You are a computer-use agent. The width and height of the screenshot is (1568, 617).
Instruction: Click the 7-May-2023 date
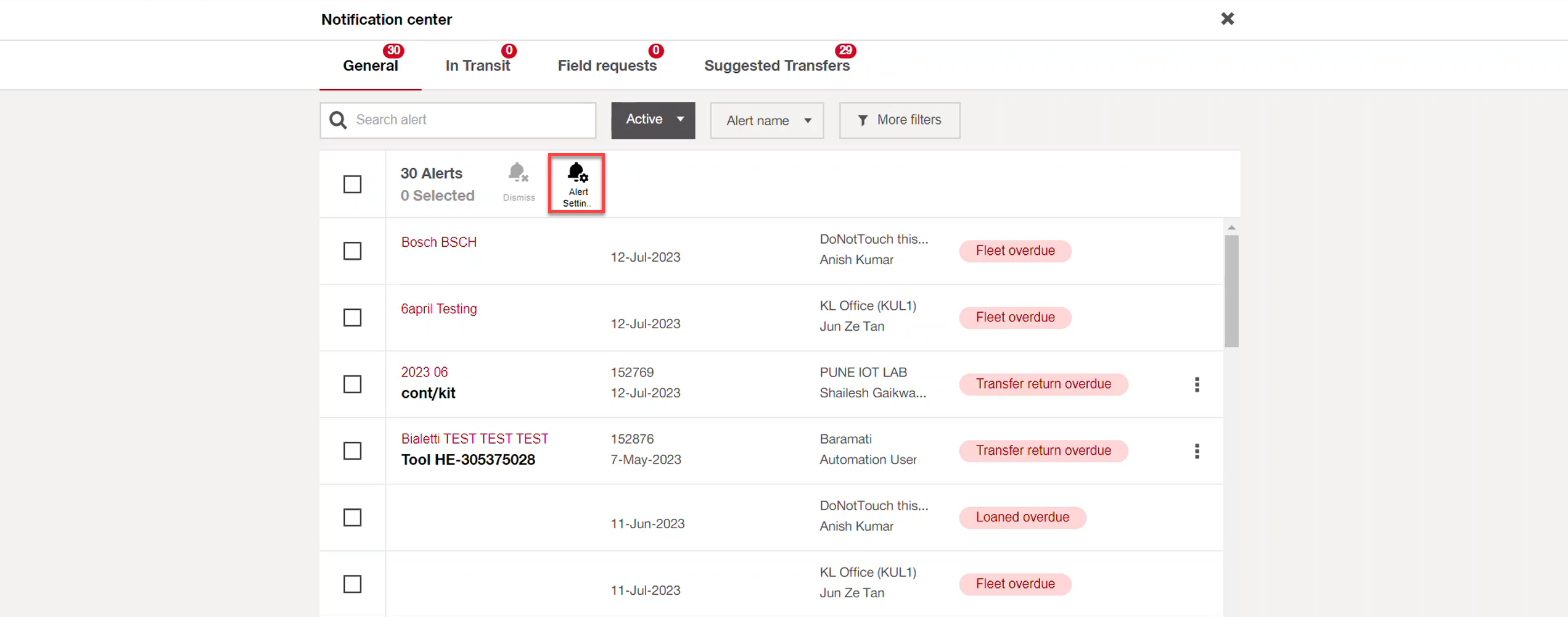click(x=646, y=460)
